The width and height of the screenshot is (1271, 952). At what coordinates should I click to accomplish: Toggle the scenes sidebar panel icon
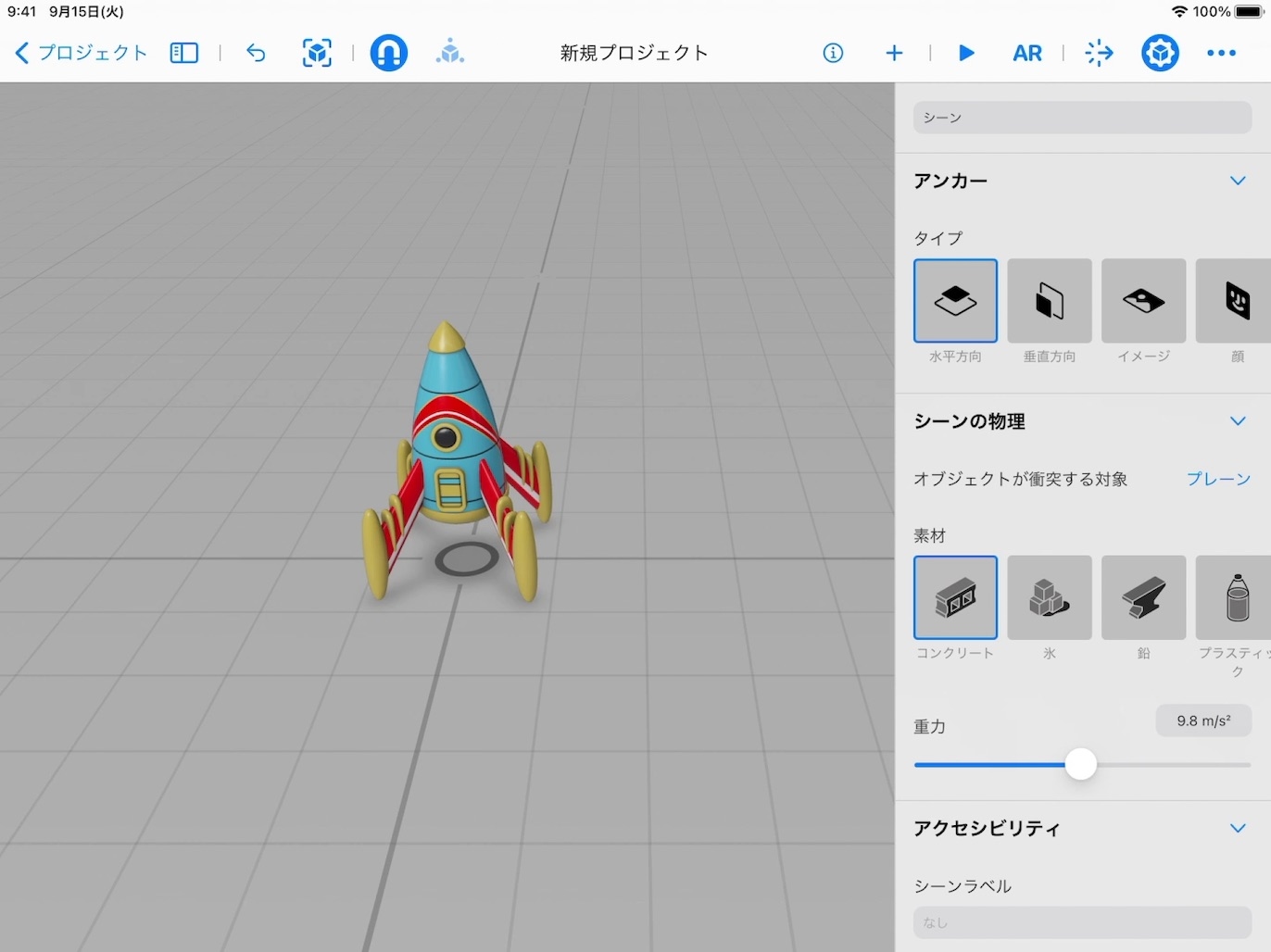[x=184, y=53]
